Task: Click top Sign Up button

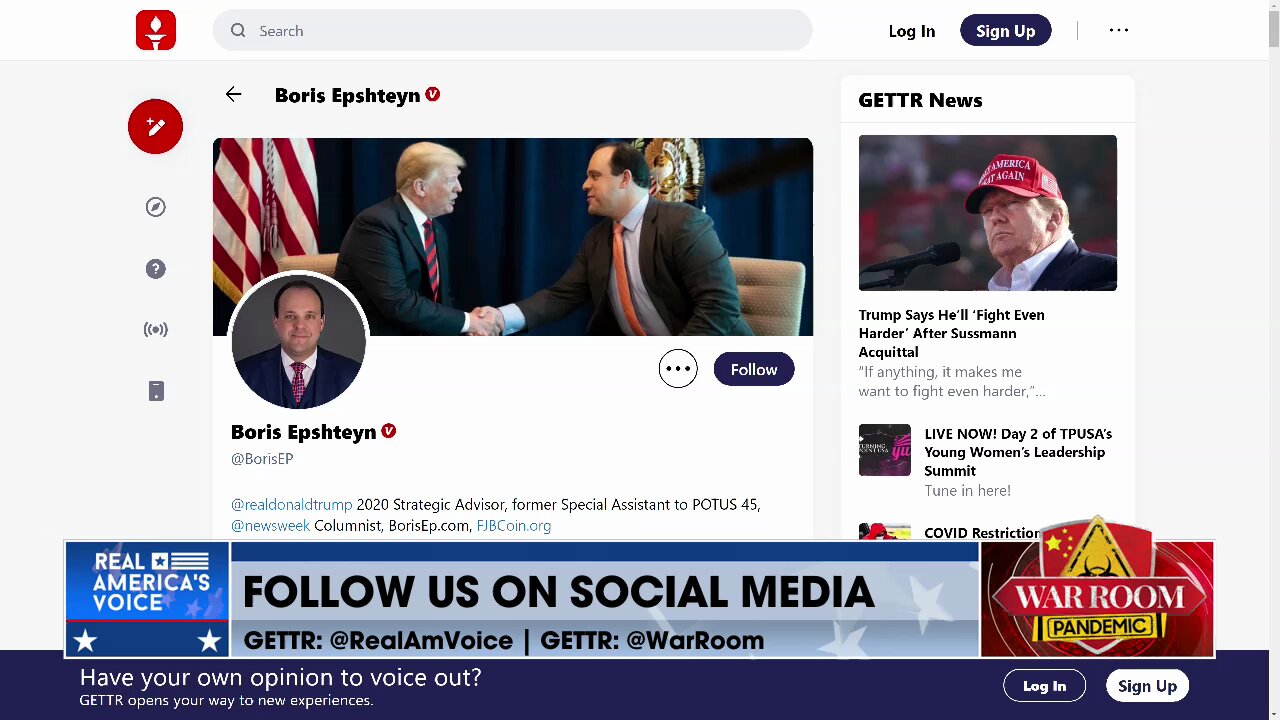Action: point(1005,31)
